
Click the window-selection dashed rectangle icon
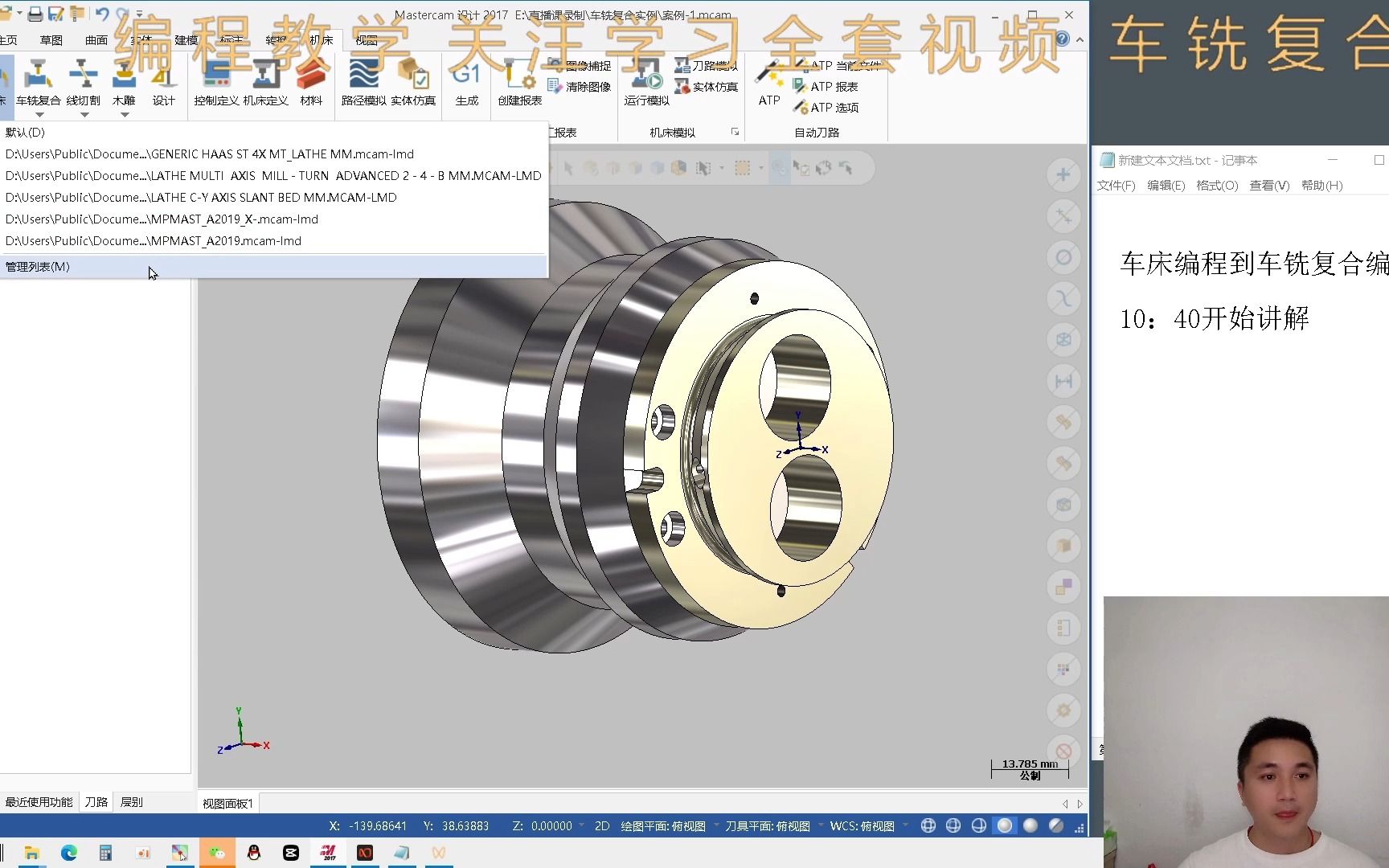pos(743,168)
